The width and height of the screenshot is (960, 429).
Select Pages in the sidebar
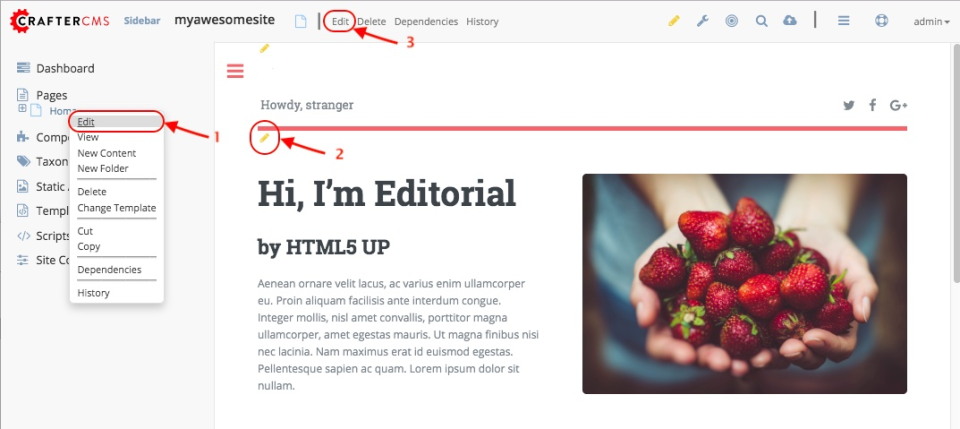pos(51,95)
